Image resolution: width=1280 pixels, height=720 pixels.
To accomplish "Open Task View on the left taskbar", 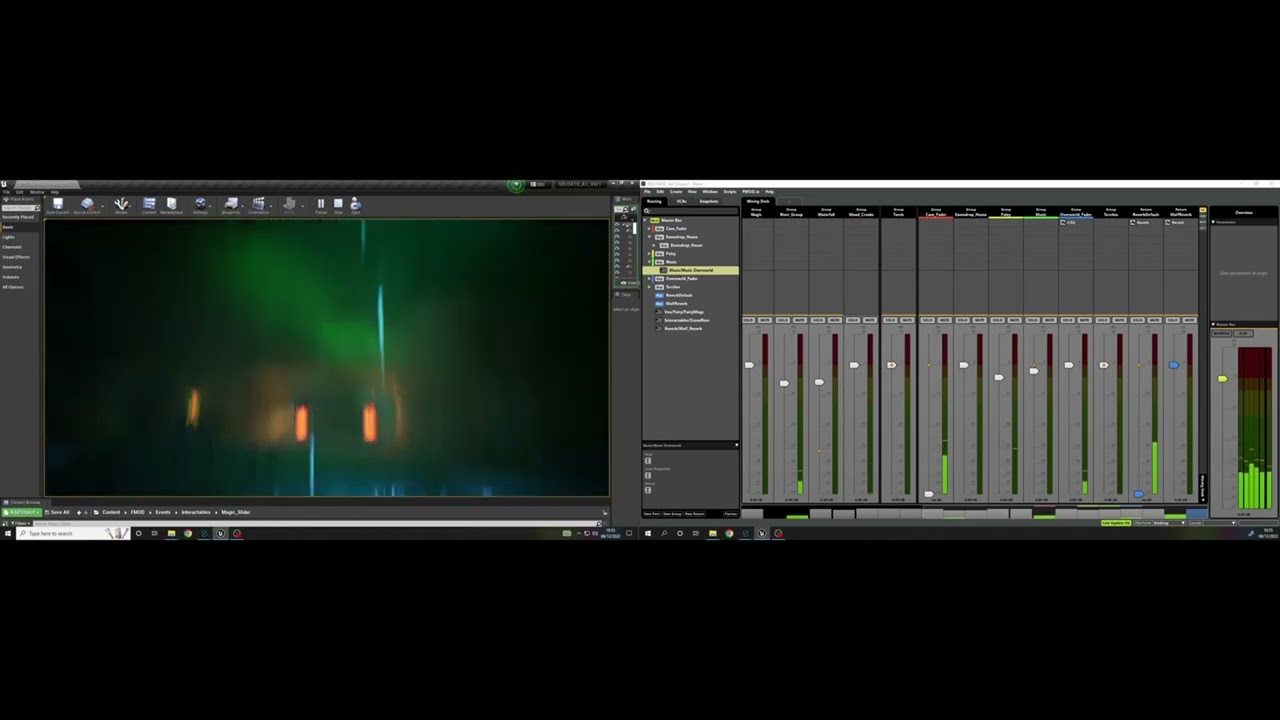I will 154,533.
